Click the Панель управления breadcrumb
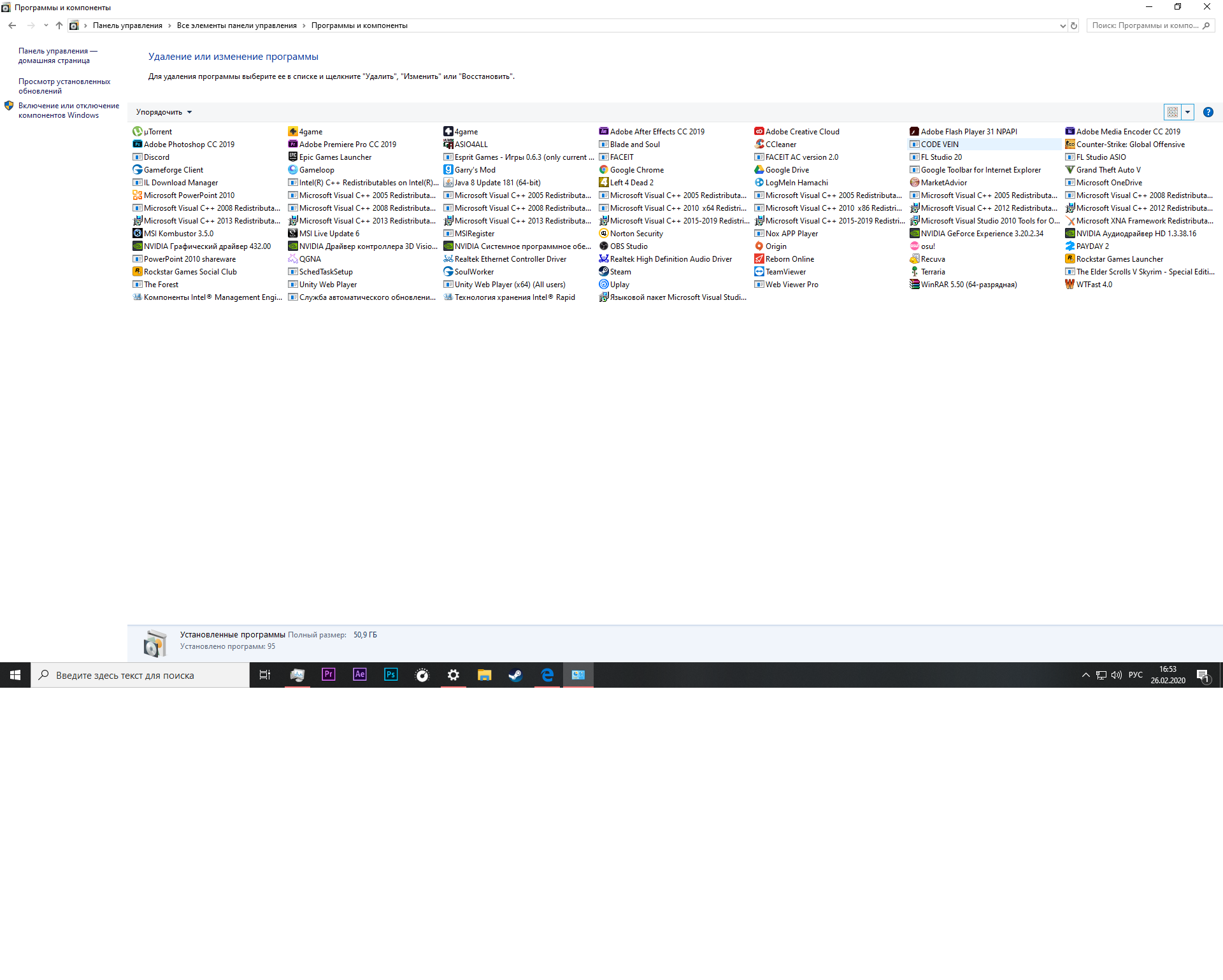1223x980 pixels. pos(127,25)
